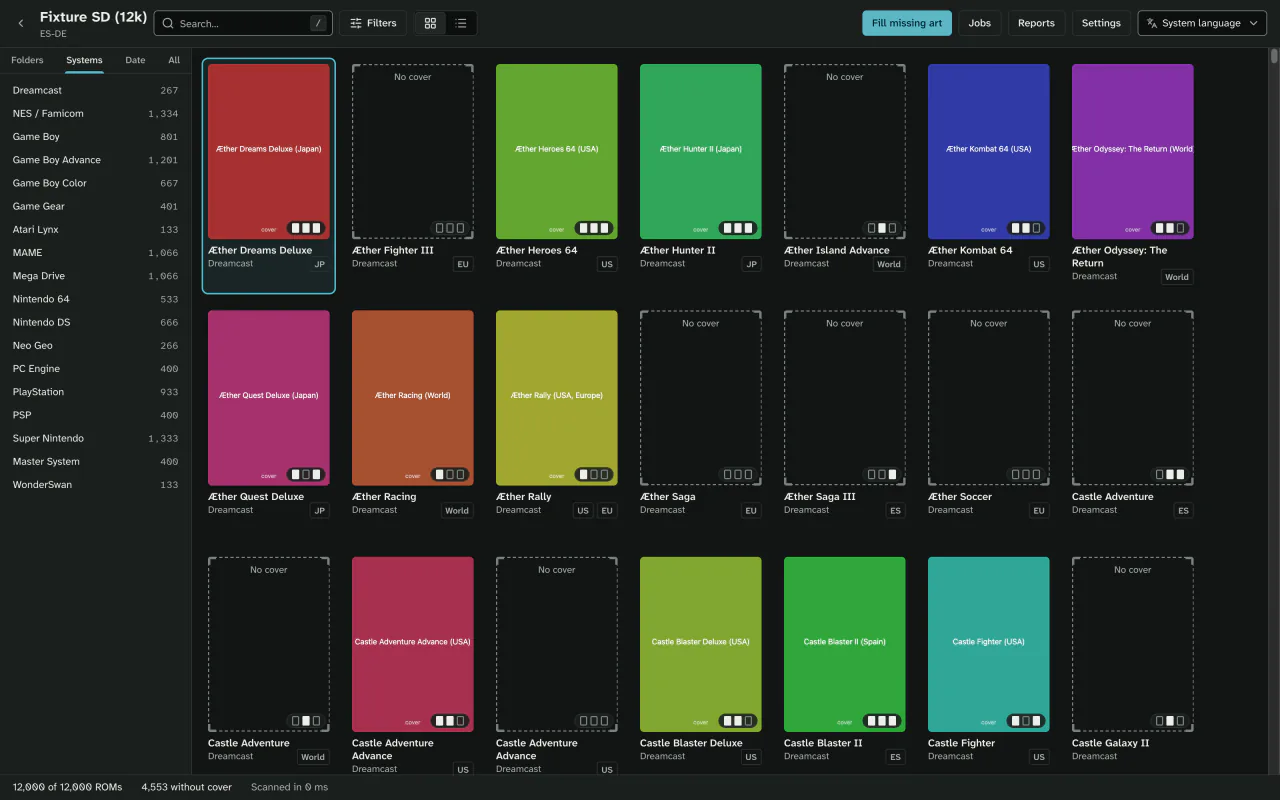Switch to the Folders tab
This screenshot has width=1280, height=800.
[27, 60]
